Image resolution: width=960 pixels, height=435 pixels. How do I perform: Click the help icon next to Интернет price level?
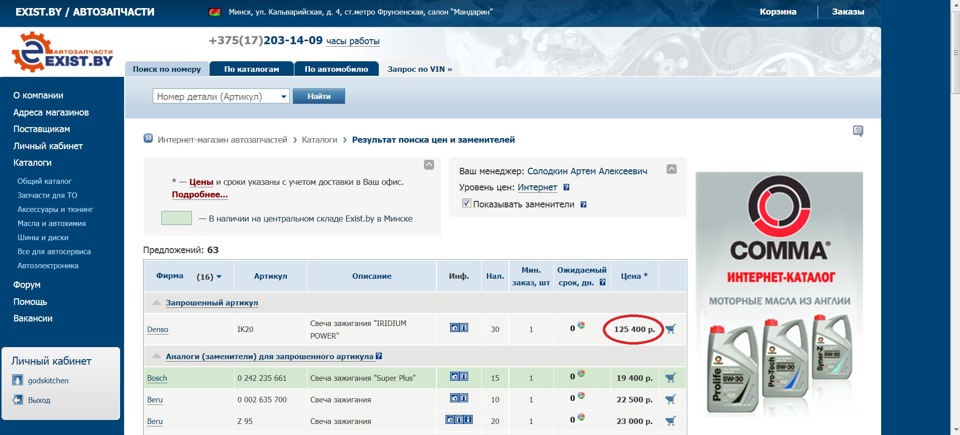566,187
